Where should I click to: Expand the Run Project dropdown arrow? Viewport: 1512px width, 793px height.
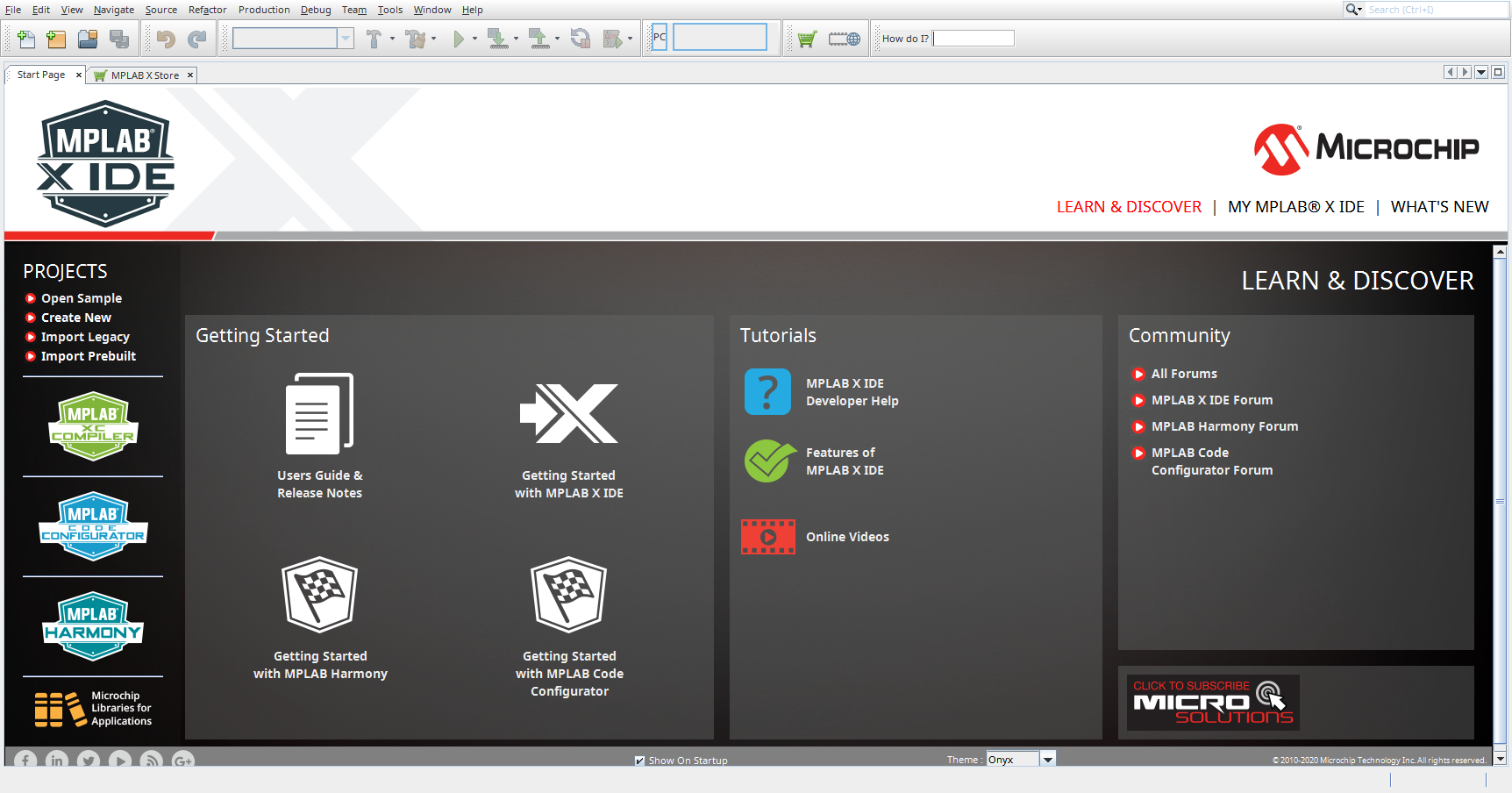(x=474, y=39)
